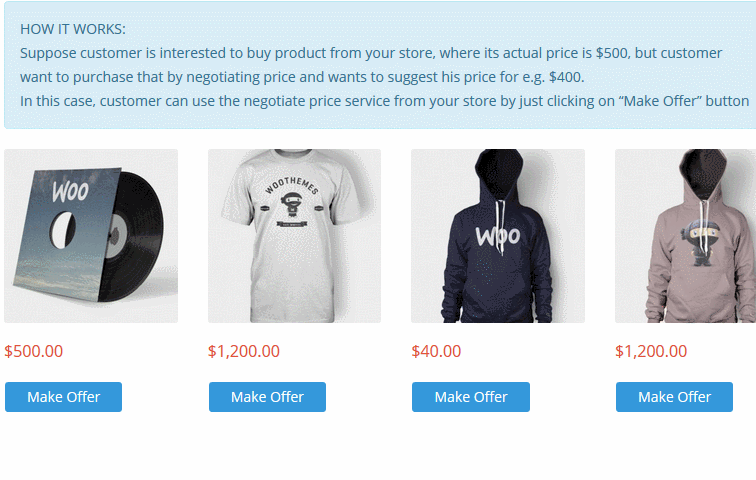Click the HOW IT WORKS heading

73,29
